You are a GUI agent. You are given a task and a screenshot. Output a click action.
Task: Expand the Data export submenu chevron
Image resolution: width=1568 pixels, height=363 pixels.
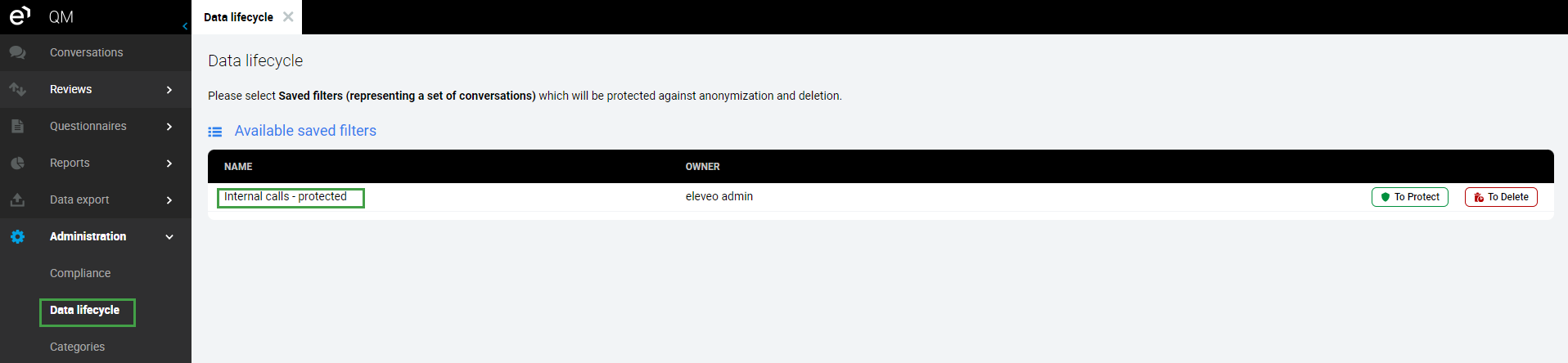169,199
